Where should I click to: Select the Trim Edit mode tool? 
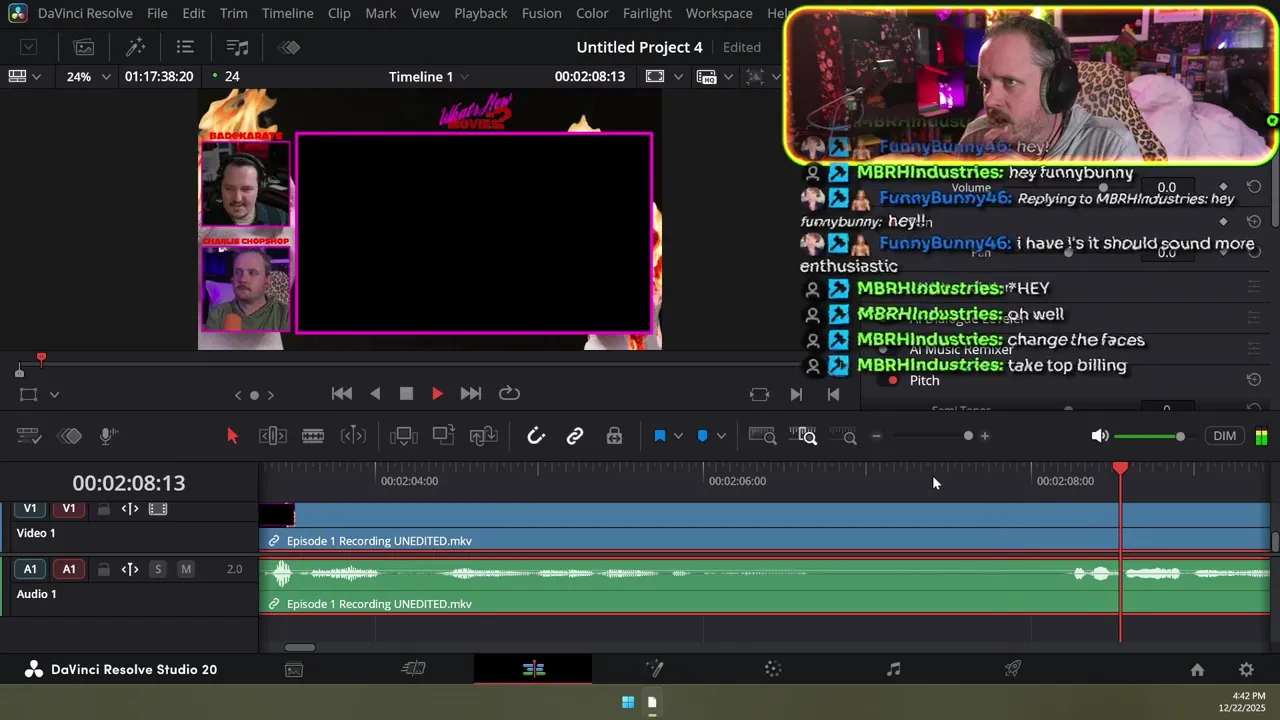(x=273, y=436)
